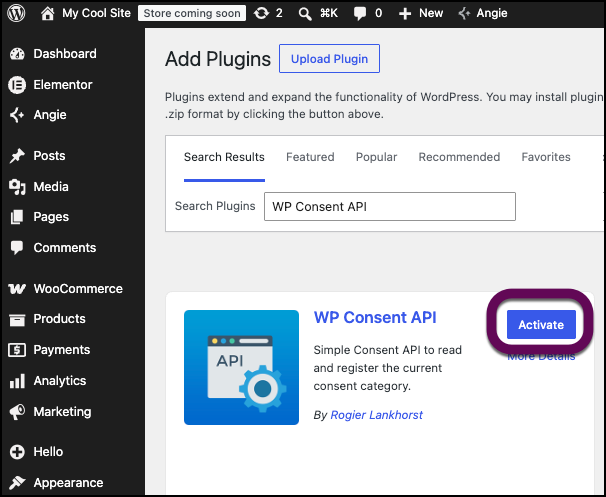Click the Appearance paintbrush icon
Screen dimensions: 606x497
click(x=17, y=483)
